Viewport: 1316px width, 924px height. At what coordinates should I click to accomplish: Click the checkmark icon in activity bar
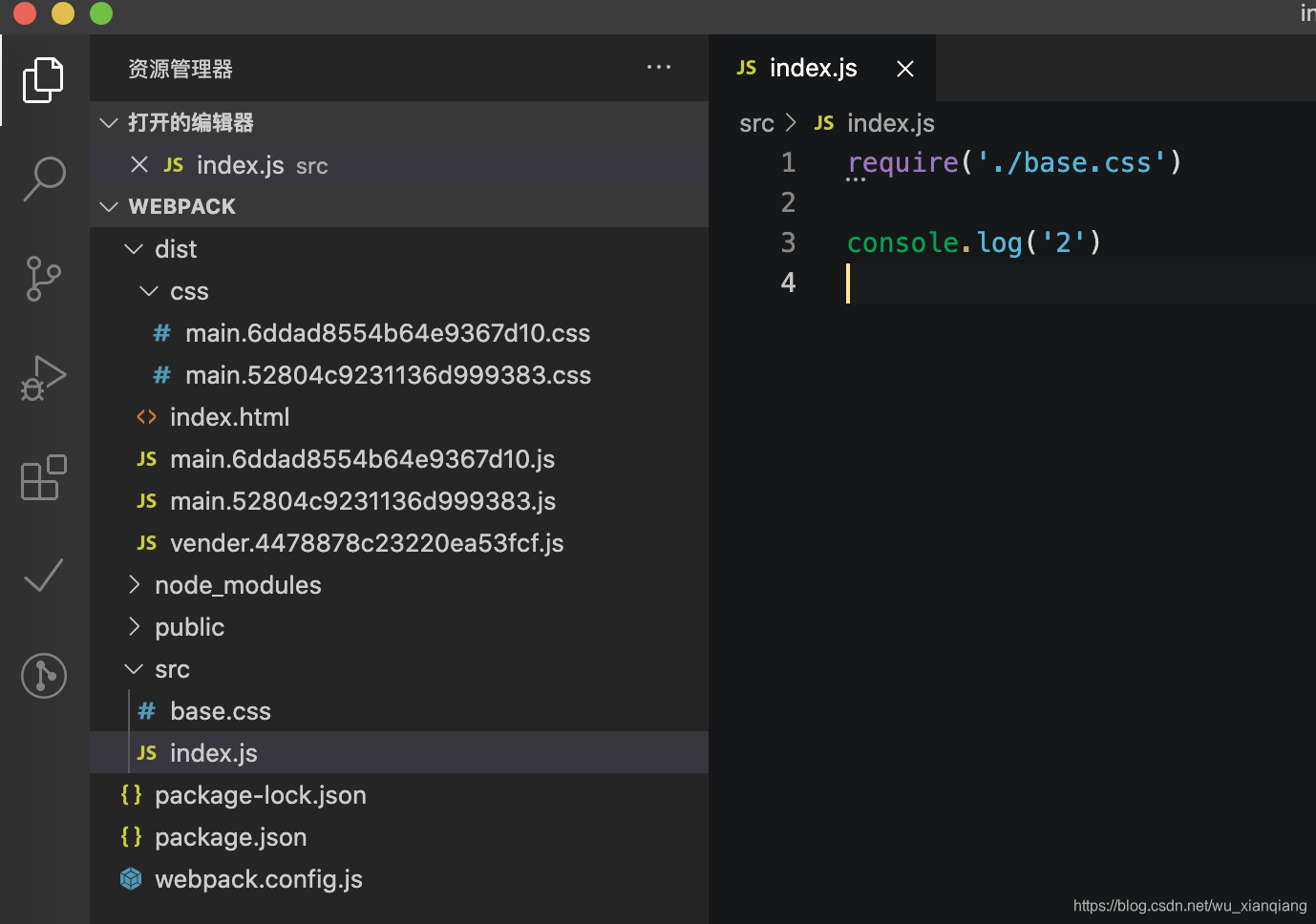(x=44, y=576)
